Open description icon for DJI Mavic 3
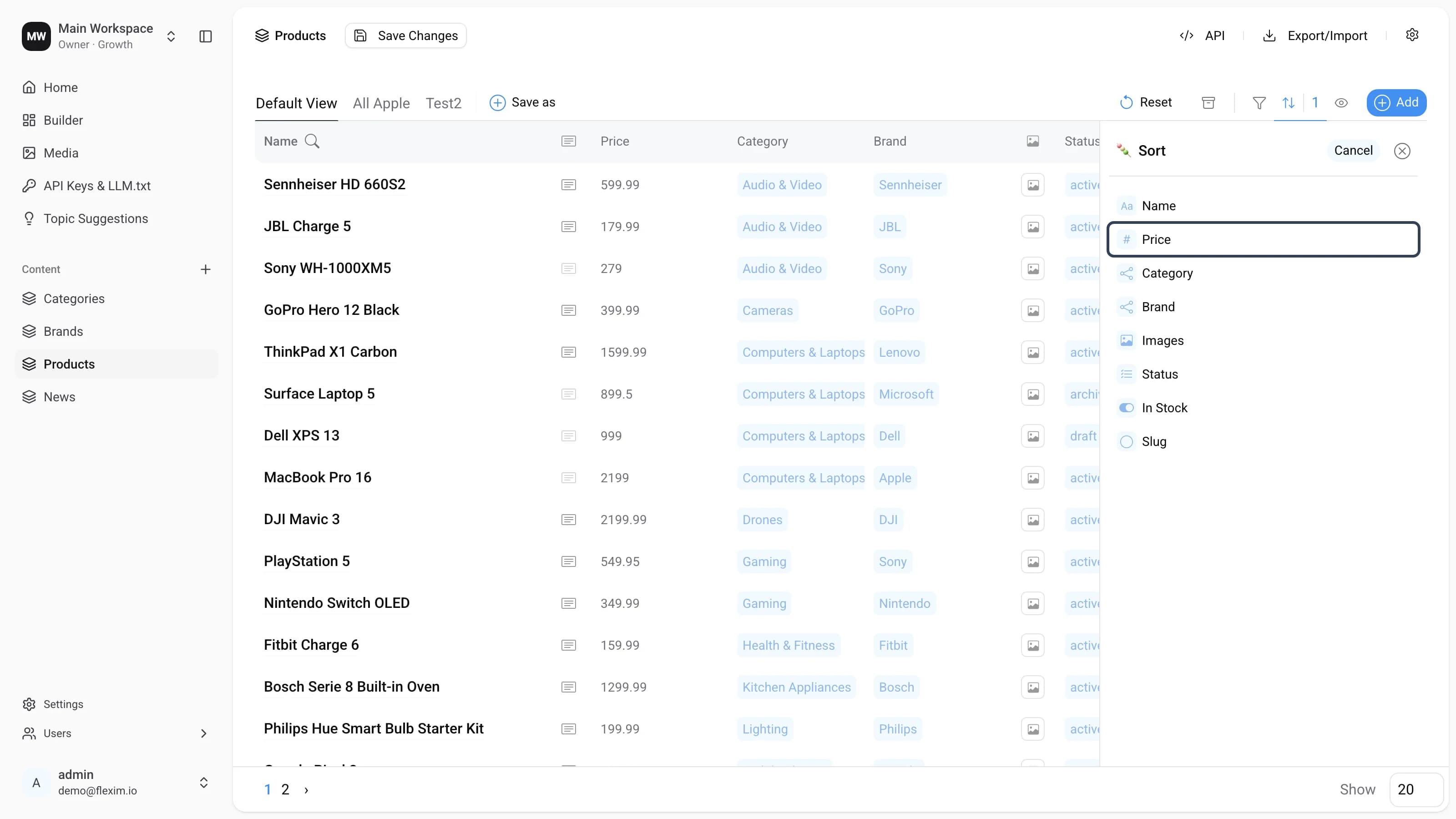The height and width of the screenshot is (819, 1456). pos(569,520)
